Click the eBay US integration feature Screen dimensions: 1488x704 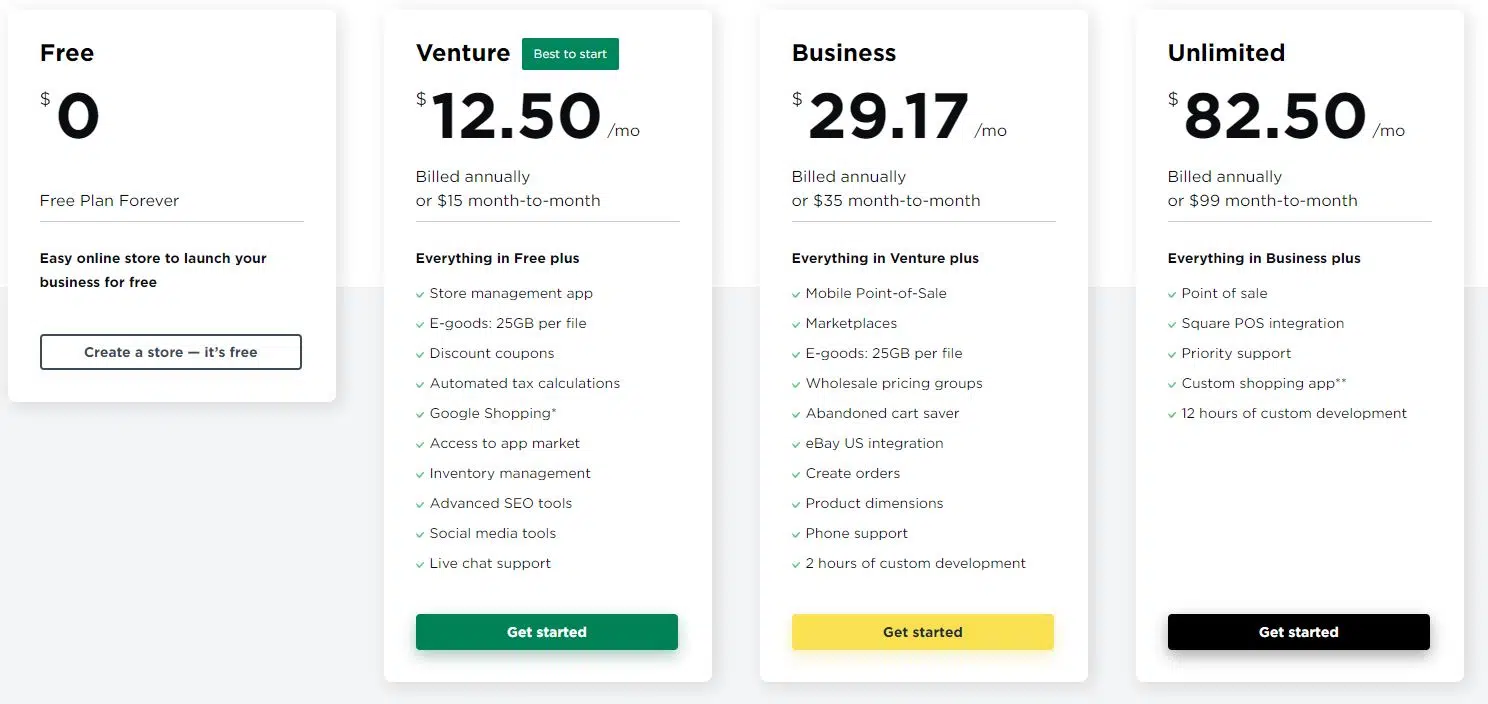coord(874,443)
